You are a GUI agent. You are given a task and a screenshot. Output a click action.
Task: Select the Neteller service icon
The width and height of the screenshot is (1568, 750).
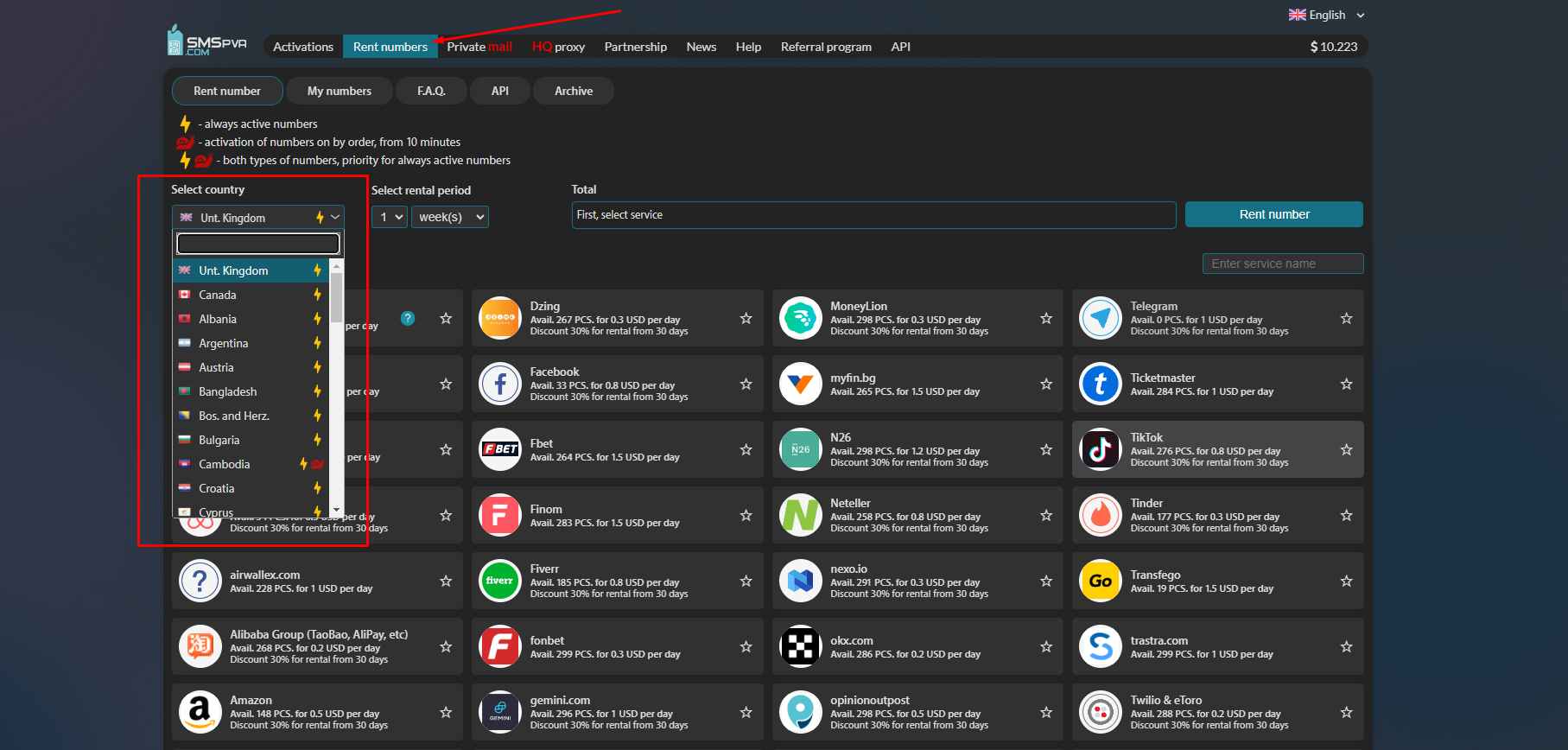(801, 515)
